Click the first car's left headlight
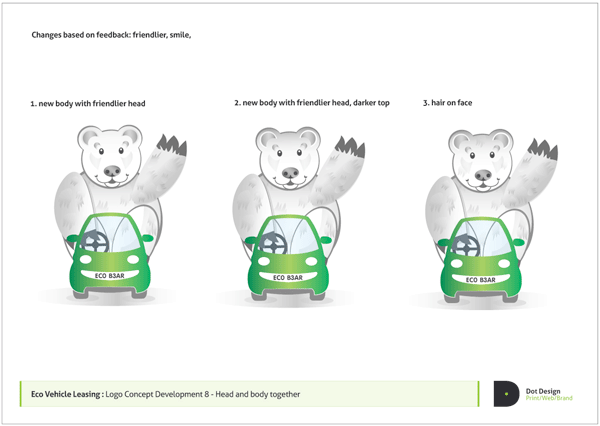The image size is (600, 426). [x=86, y=259]
